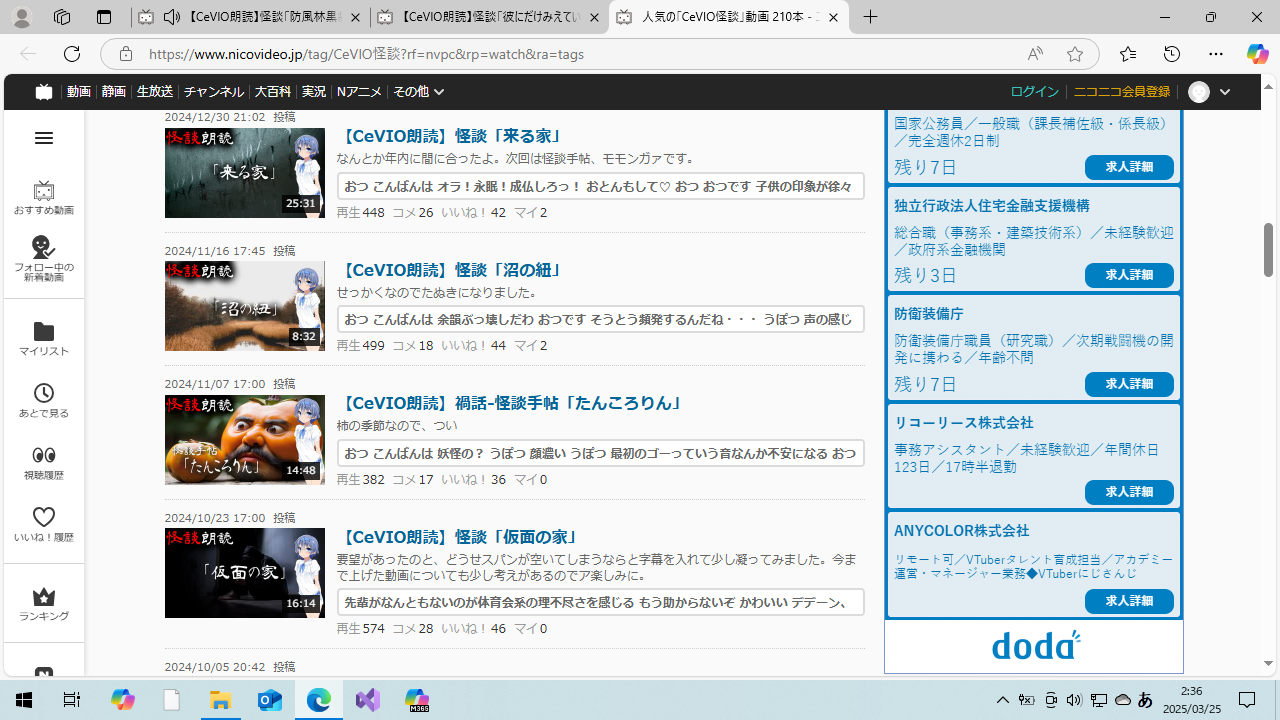The height and width of the screenshot is (720, 1280).
Task: Open ランキング crown item
Action: [44, 604]
